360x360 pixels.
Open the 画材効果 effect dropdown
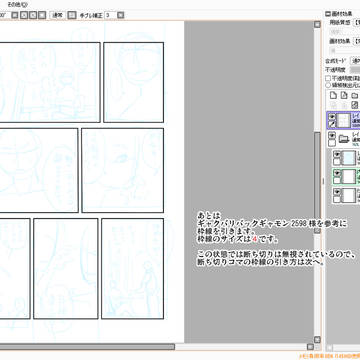point(357,41)
